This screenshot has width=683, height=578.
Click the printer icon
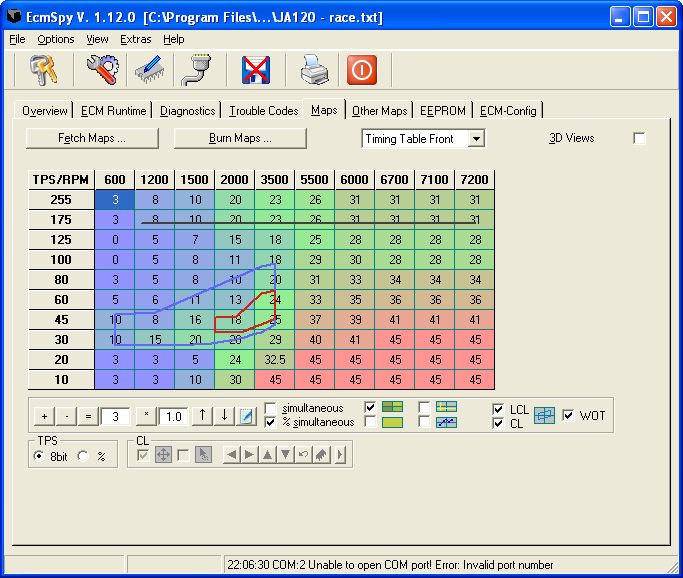(314, 69)
